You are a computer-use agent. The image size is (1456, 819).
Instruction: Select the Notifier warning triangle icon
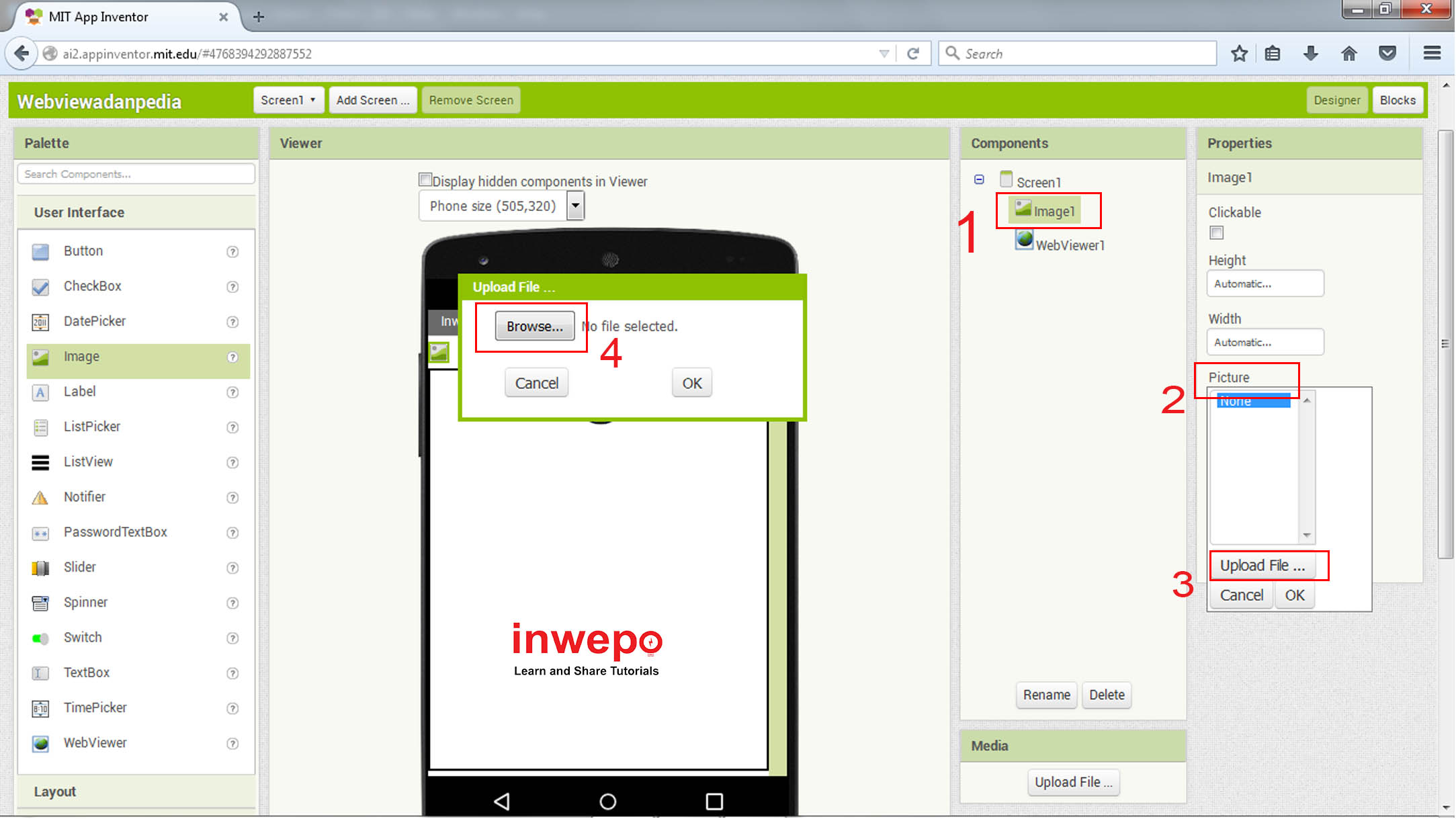(40, 498)
